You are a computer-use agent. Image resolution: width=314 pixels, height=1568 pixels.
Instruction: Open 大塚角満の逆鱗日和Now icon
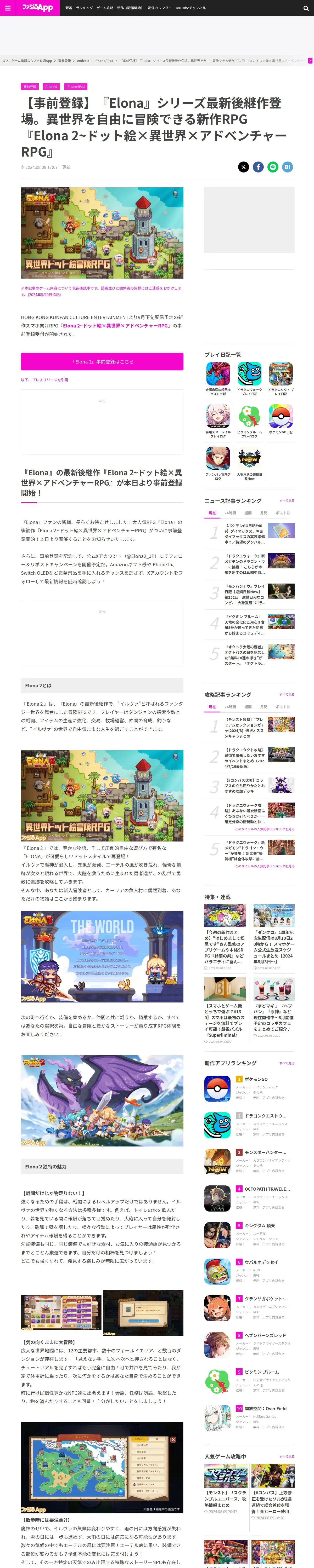click(x=249, y=458)
